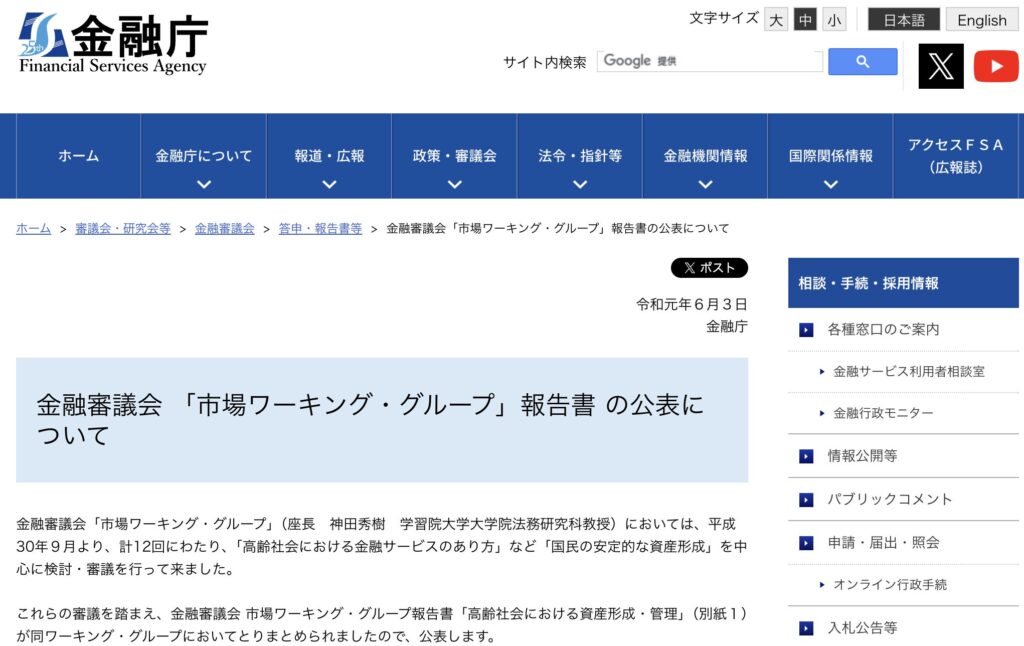Click the サイト内検索 label
The image size is (1024, 646).
545,62
